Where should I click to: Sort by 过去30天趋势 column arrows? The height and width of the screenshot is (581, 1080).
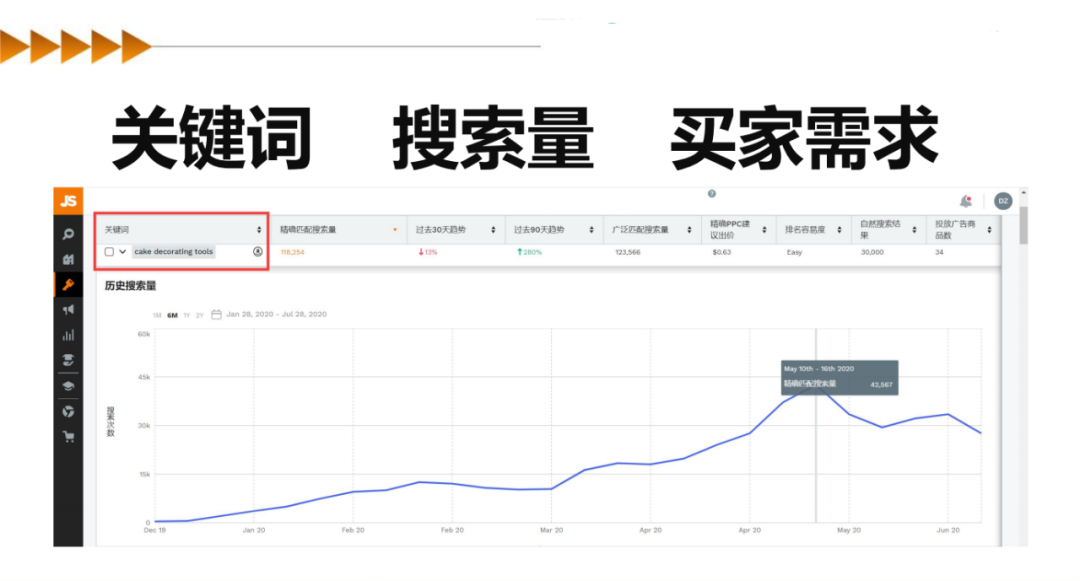pyautogui.click(x=493, y=230)
